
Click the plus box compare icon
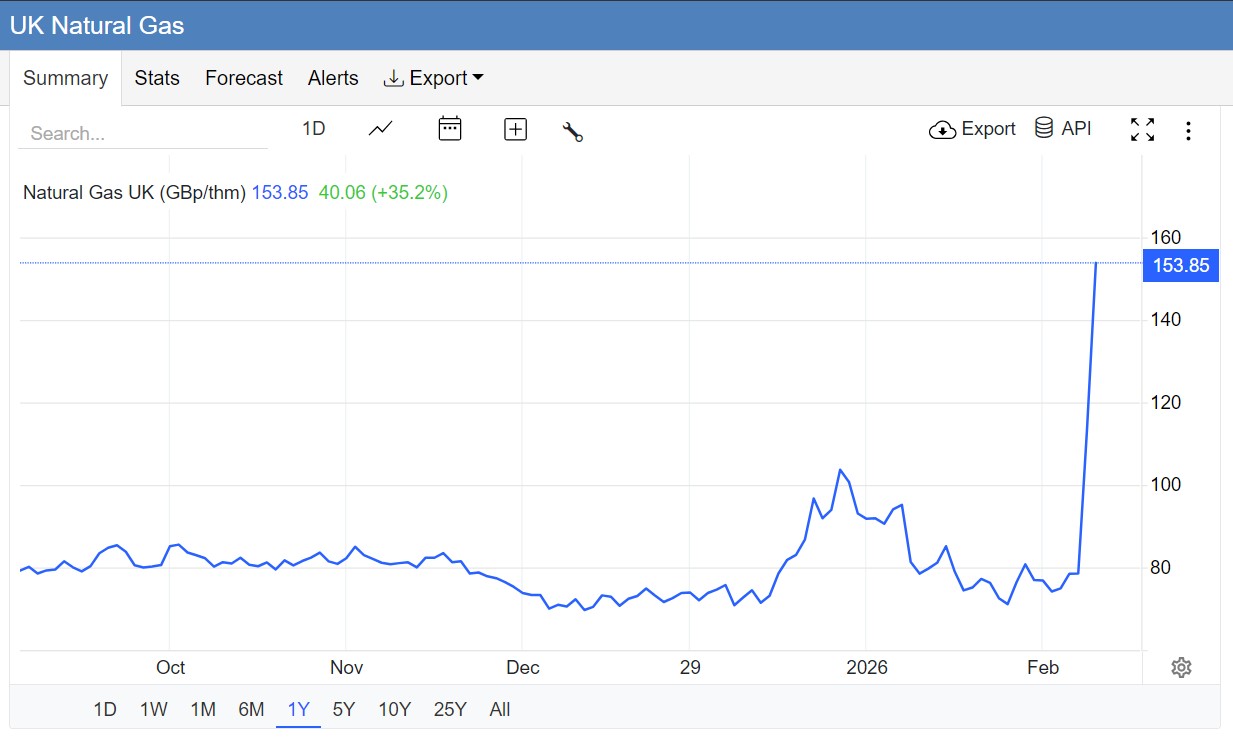point(515,129)
